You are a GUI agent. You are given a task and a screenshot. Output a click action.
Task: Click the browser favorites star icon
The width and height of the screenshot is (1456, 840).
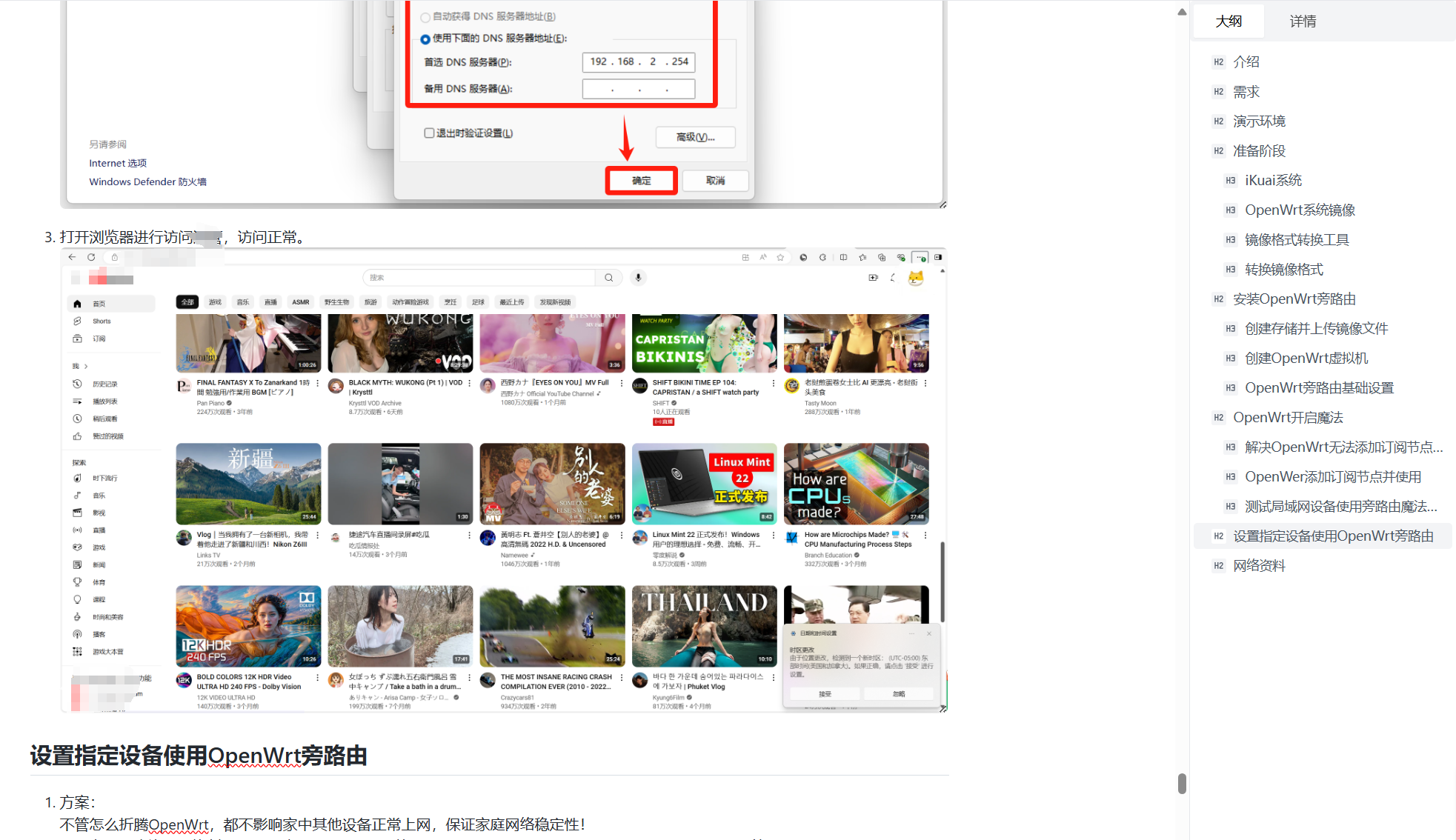(780, 258)
